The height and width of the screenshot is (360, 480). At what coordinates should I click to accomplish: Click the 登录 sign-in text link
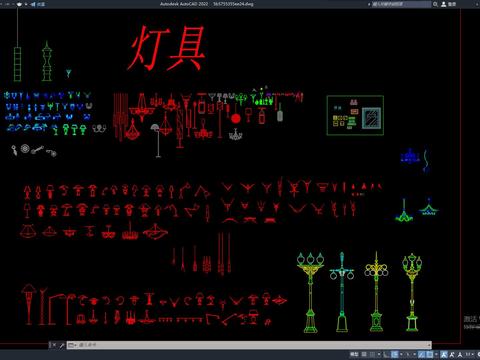452,4
